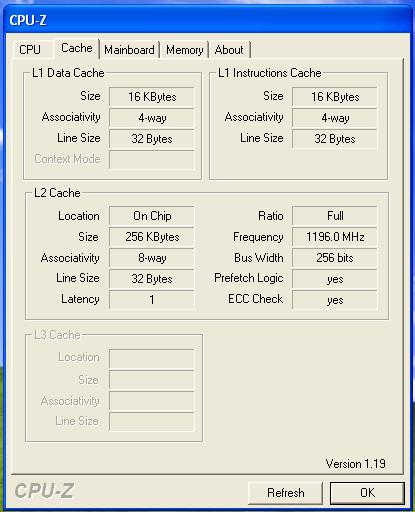Screen dimensions: 415x512
Task: Click L1 Data Cache line size 32 Bytes field
Action: pos(152,139)
